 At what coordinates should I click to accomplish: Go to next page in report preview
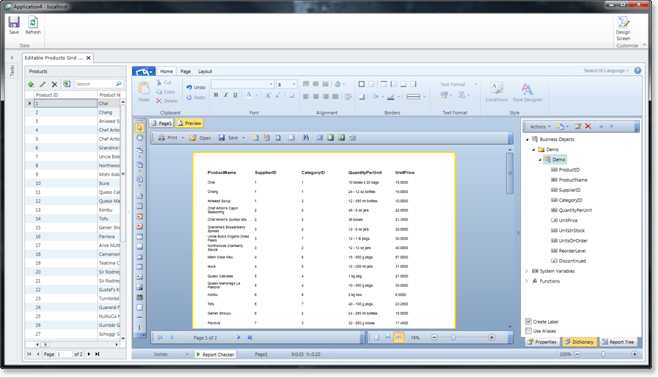[239, 337]
